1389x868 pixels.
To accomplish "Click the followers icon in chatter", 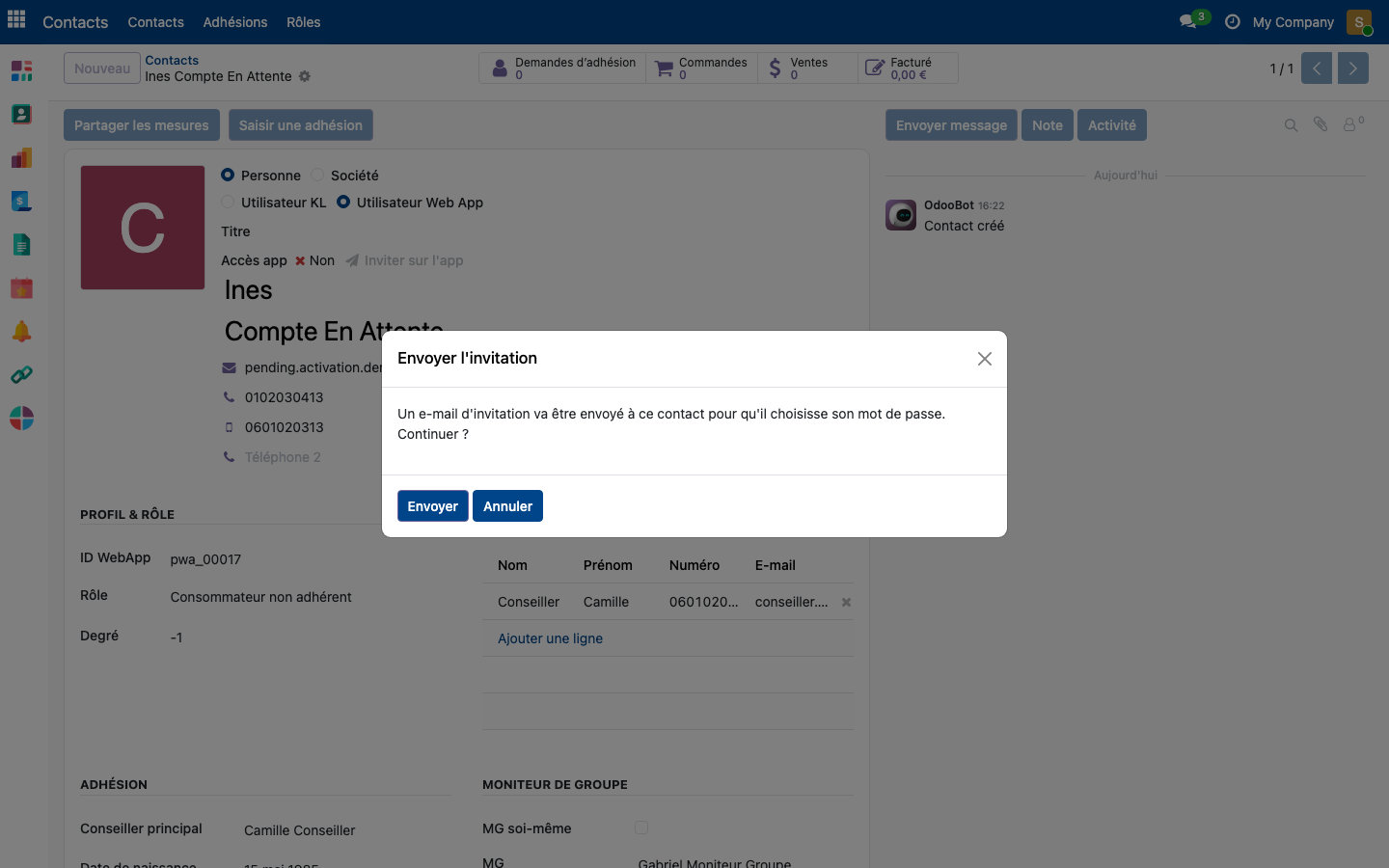I will point(1353,123).
